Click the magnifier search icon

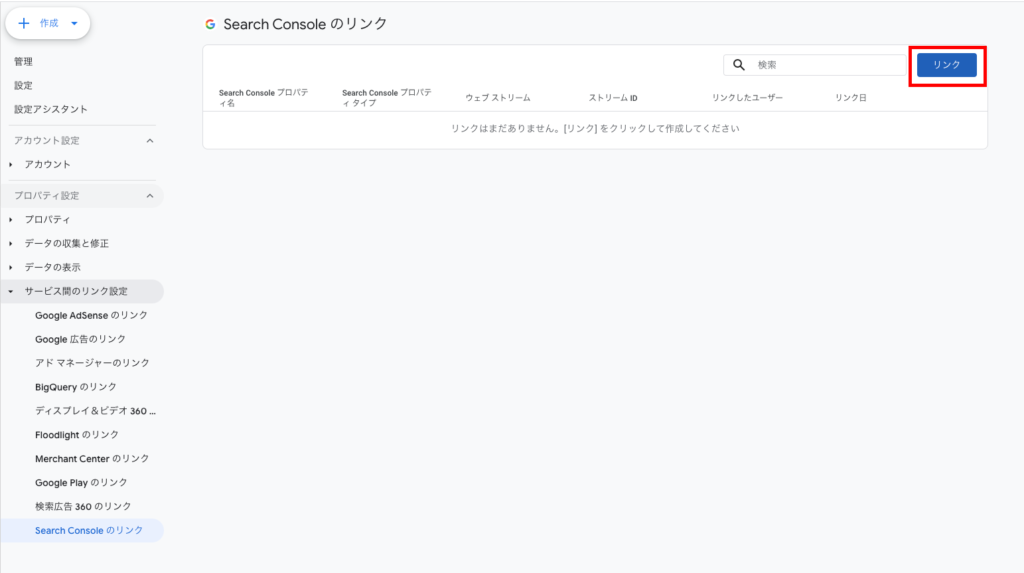[x=739, y=65]
